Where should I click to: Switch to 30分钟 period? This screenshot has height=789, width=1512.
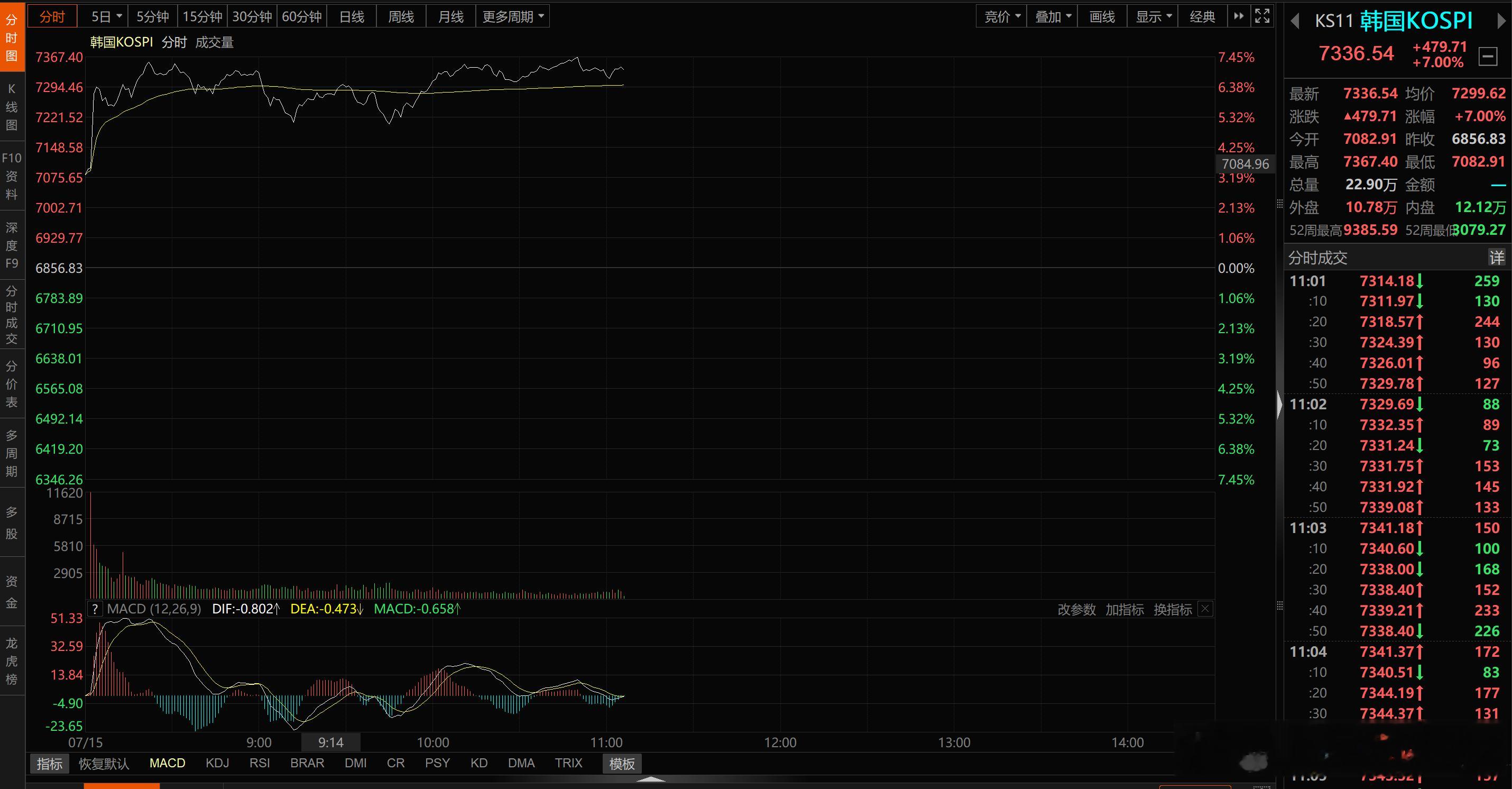pyautogui.click(x=252, y=16)
